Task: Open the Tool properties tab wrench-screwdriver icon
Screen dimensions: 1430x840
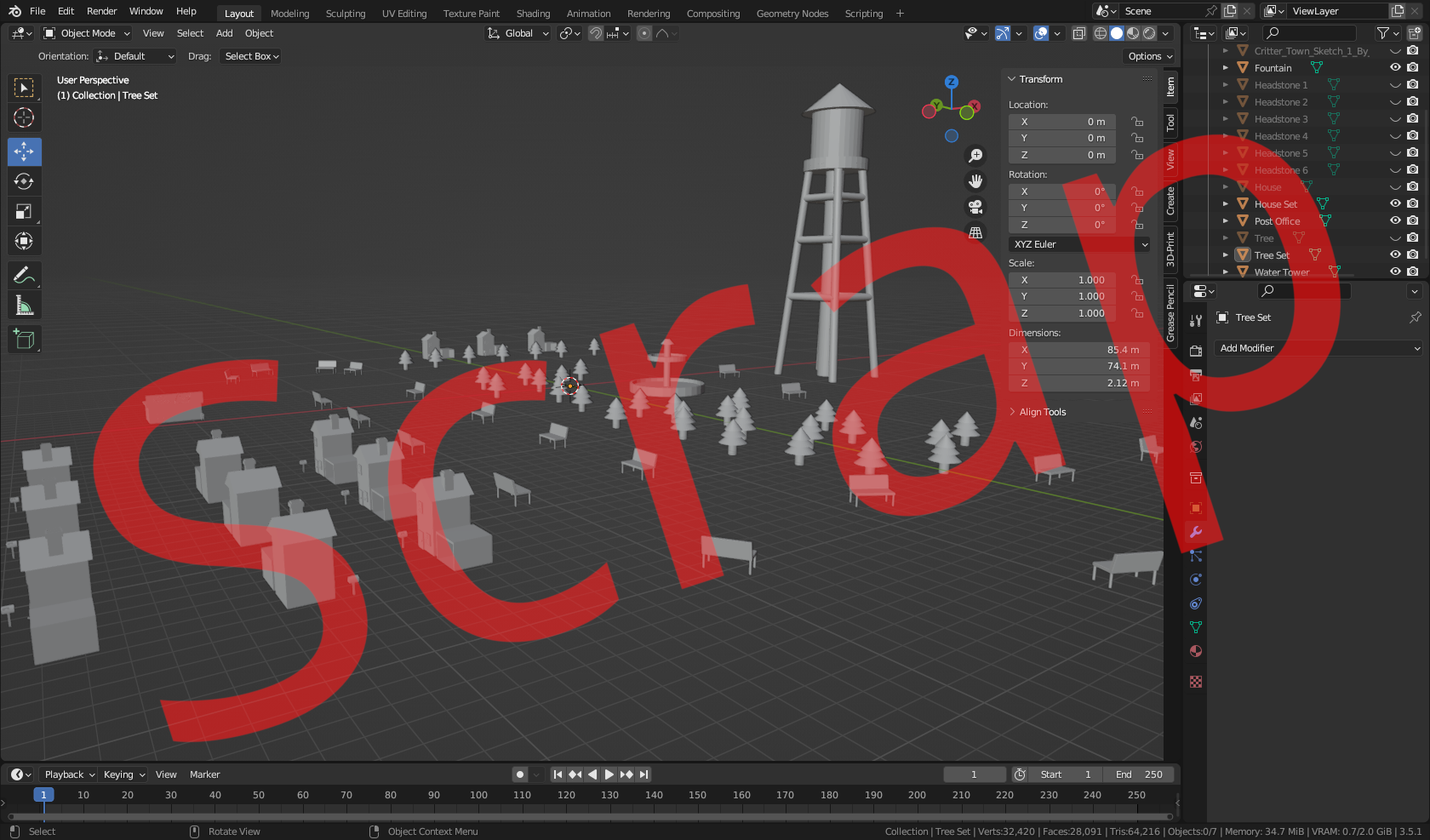Action: point(1196,320)
